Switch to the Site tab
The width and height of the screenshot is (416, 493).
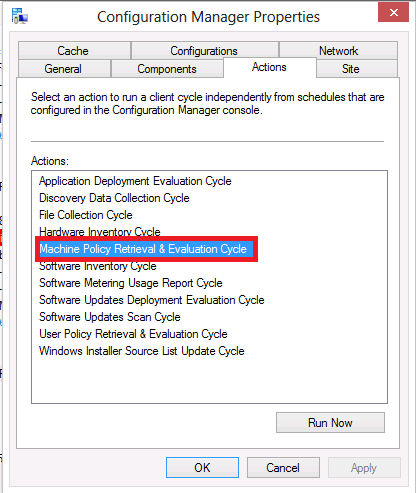coord(357,69)
